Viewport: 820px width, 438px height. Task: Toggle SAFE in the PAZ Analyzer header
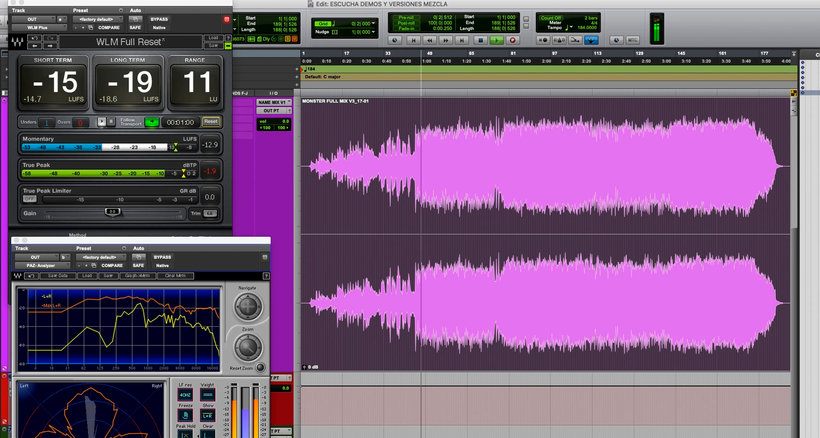pos(138,266)
